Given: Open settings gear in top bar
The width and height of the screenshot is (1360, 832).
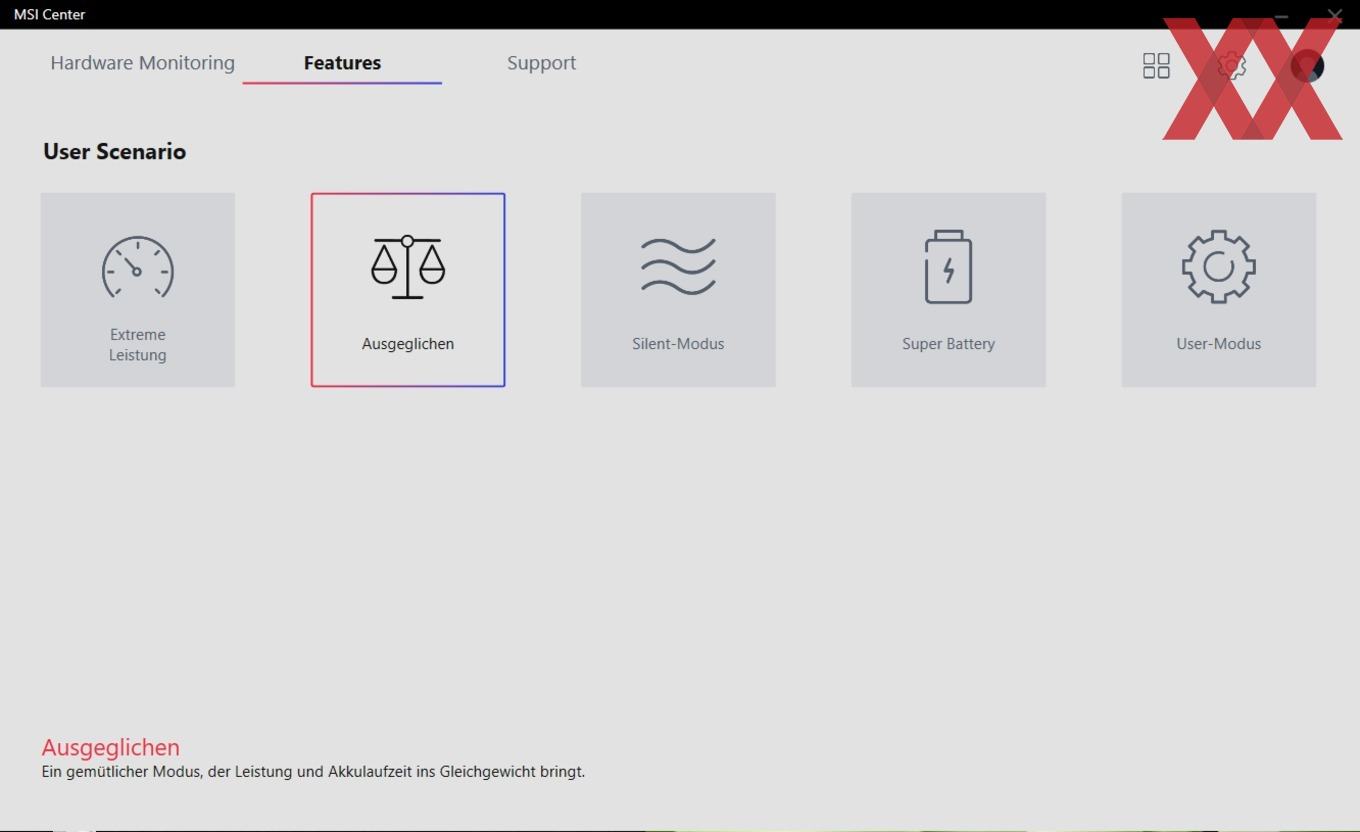Looking at the screenshot, I should click(1232, 66).
